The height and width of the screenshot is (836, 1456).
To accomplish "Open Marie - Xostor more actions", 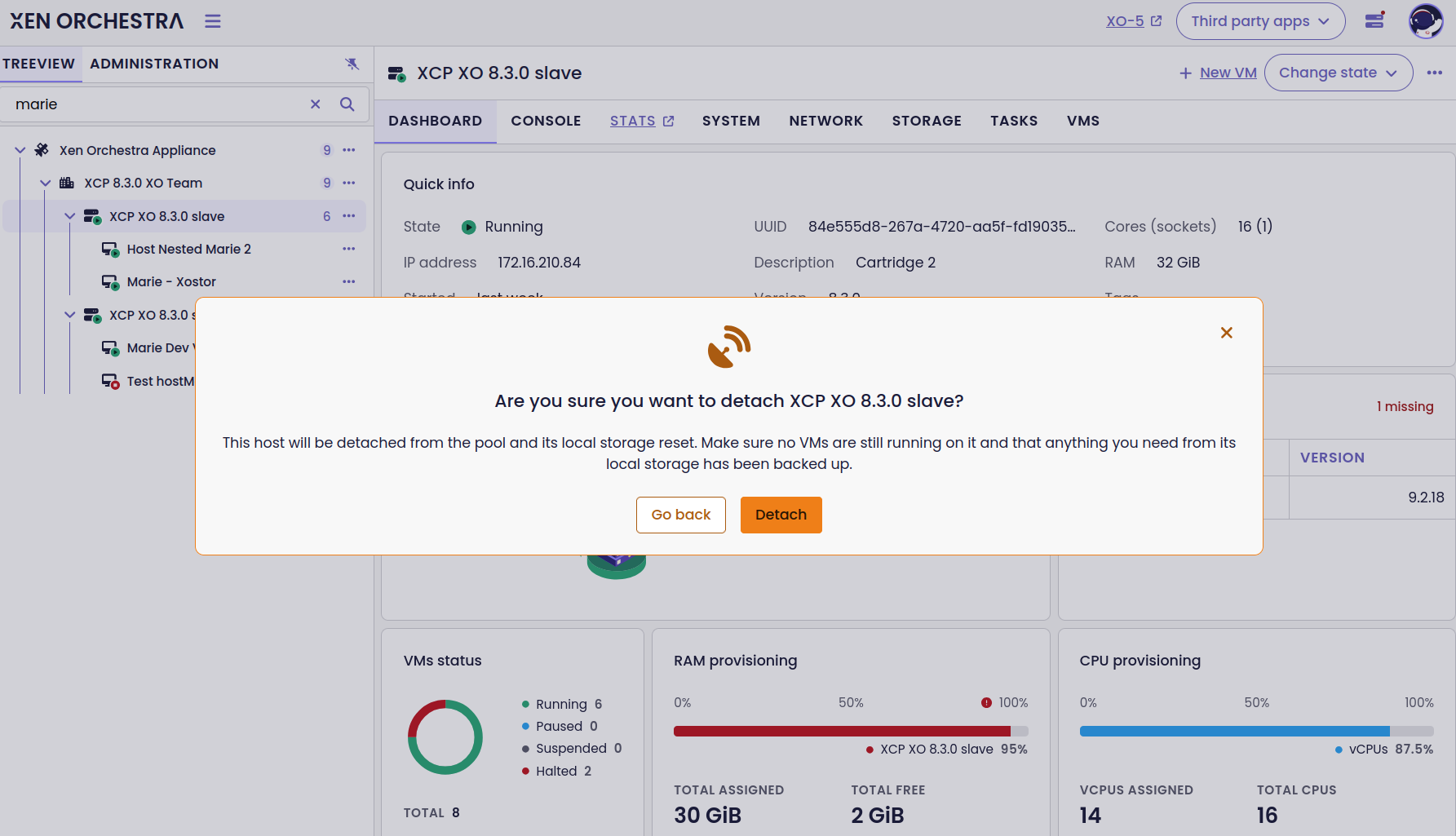I will tap(349, 281).
